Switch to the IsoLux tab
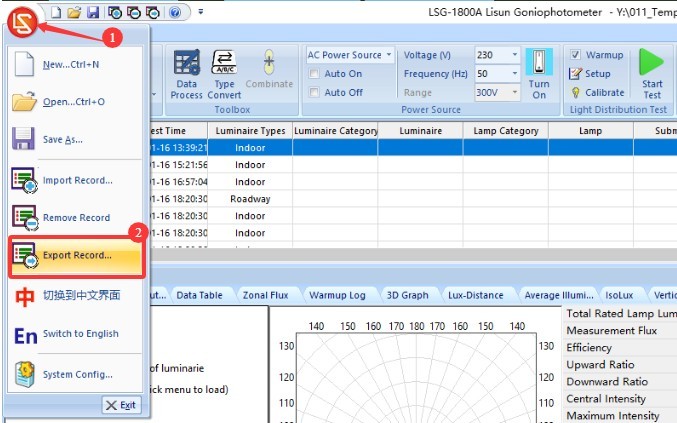 click(619, 295)
